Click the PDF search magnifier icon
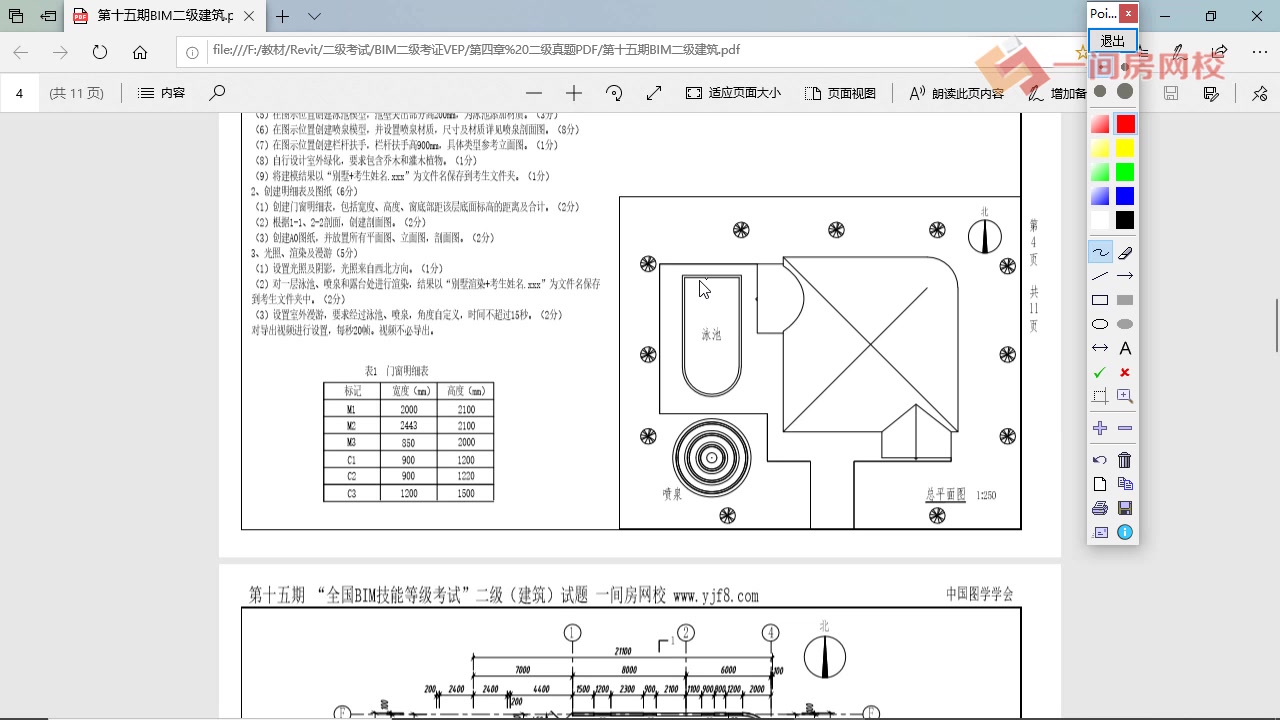Viewport: 1280px width, 720px height. pyautogui.click(x=216, y=92)
